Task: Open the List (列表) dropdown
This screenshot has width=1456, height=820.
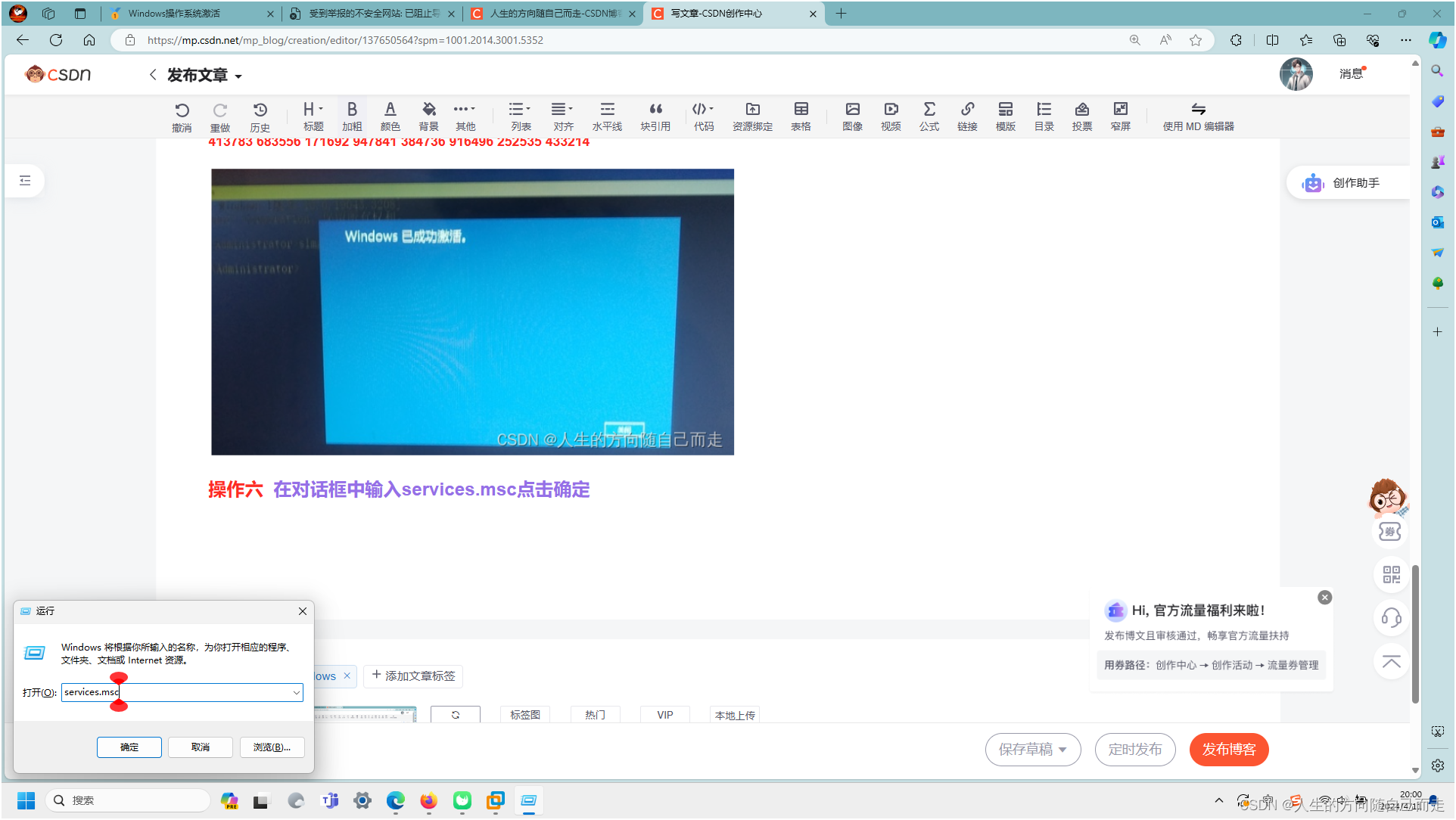Action: coord(521,116)
